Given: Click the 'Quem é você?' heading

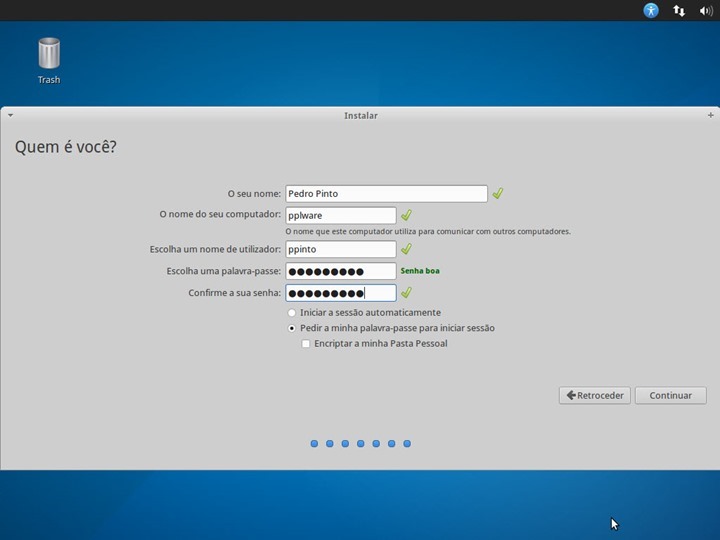Looking at the screenshot, I should [66, 147].
